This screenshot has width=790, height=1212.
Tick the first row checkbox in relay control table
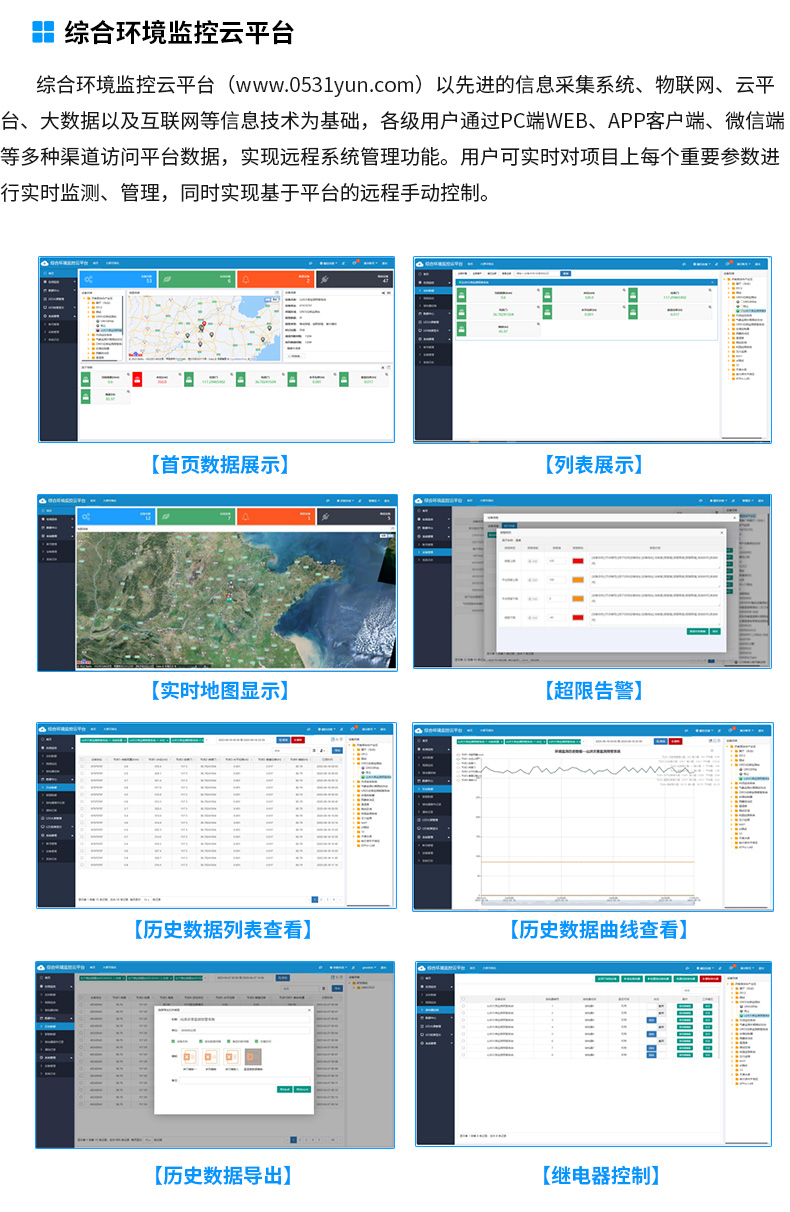pyautogui.click(x=464, y=1004)
